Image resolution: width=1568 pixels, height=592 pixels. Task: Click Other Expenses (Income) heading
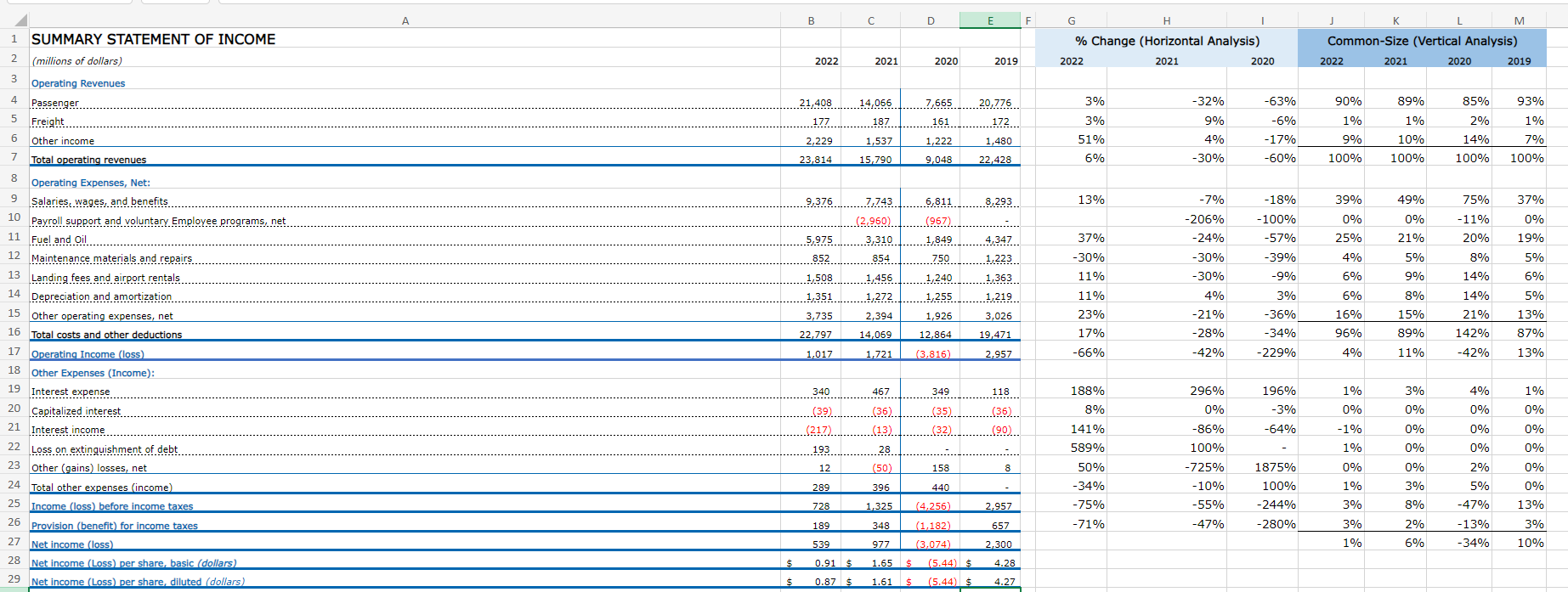(93, 373)
